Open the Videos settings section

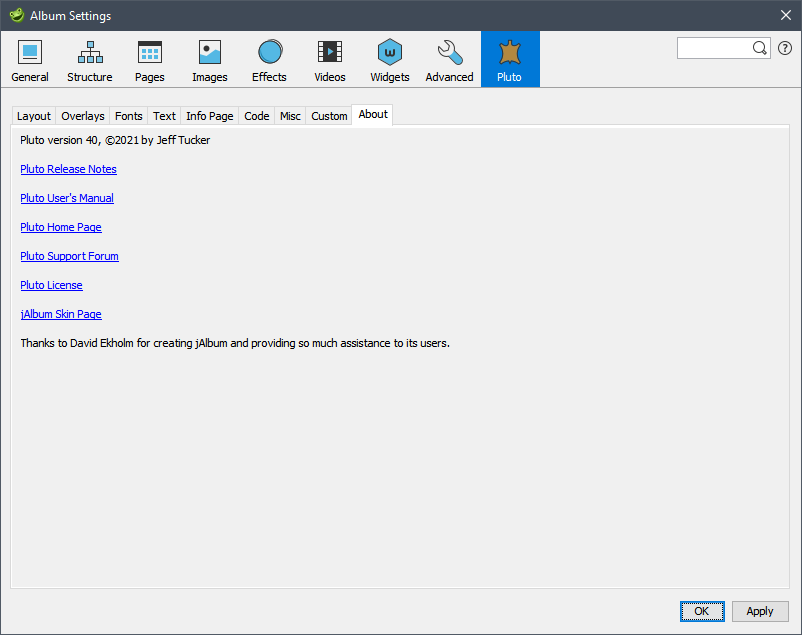[330, 59]
